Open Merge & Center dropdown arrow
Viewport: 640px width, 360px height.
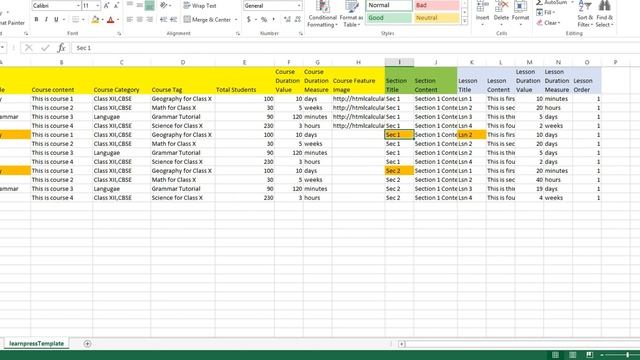(x=236, y=20)
